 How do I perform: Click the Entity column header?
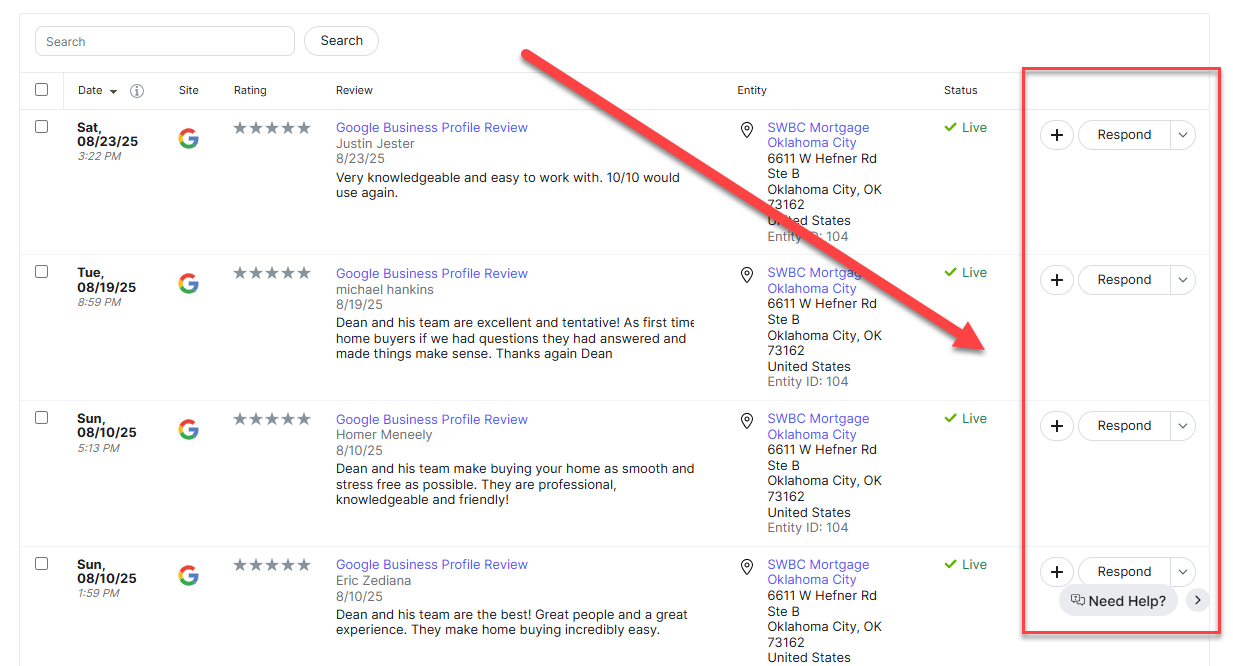coord(752,90)
